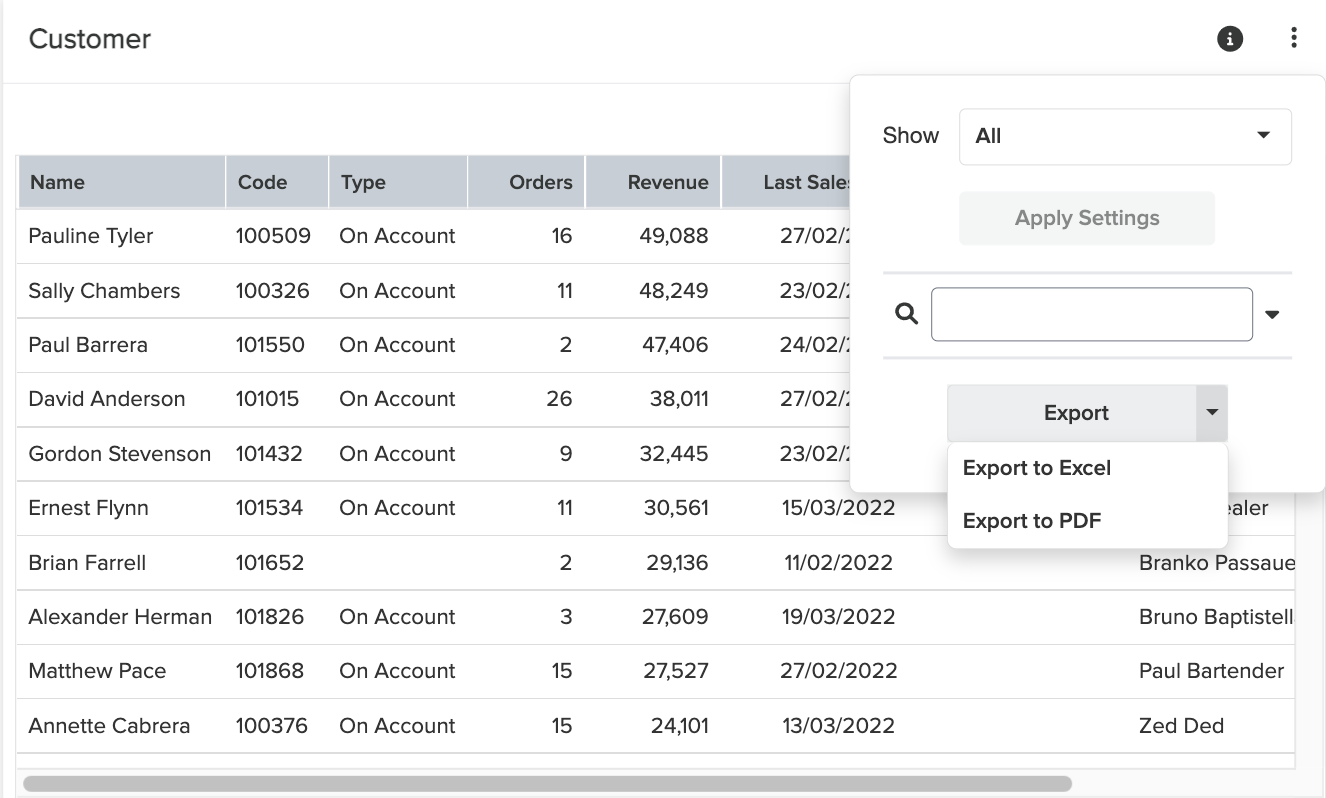Sort by the Orders column header

(527, 182)
